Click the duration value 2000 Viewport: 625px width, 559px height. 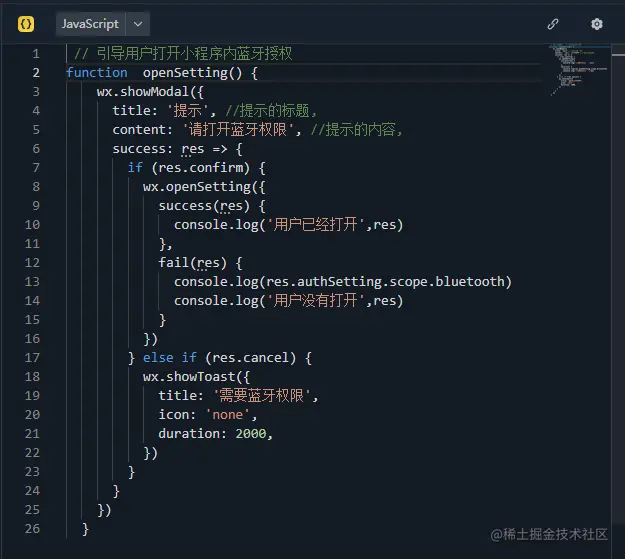click(x=251, y=433)
